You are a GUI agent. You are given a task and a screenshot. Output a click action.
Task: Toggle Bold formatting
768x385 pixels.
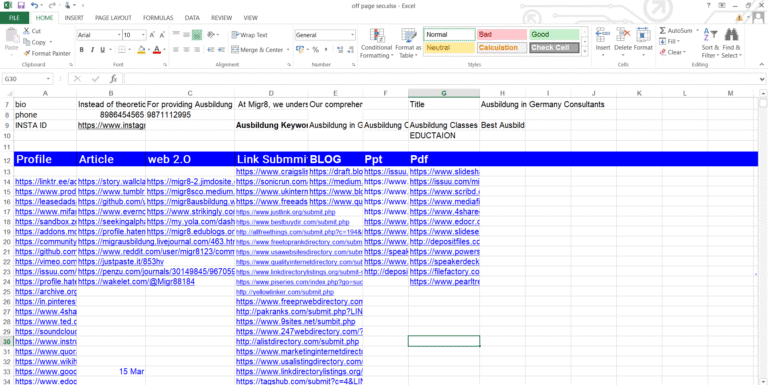click(x=81, y=49)
